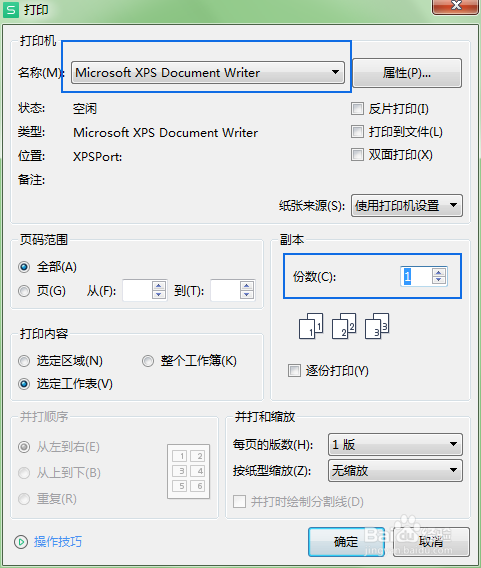Open the printer name dropdown
Image resolution: width=481 pixels, height=568 pixels.
[208, 72]
